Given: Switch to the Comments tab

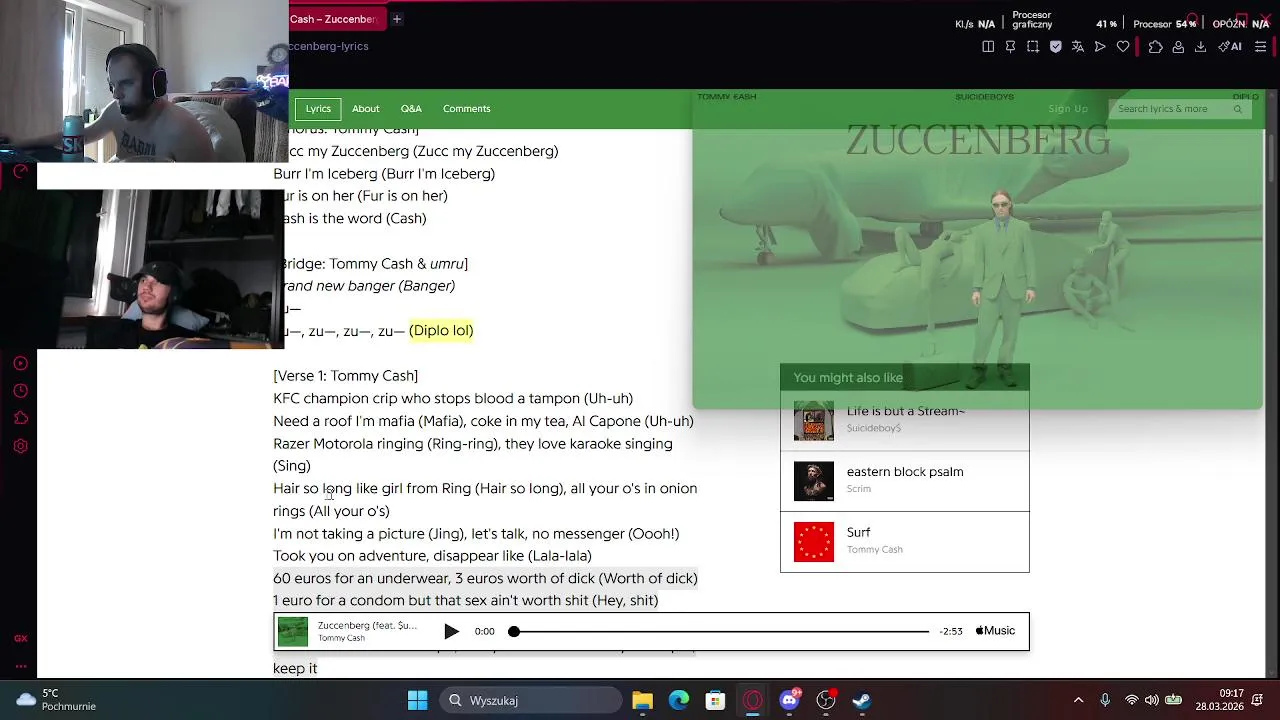Looking at the screenshot, I should tap(466, 108).
